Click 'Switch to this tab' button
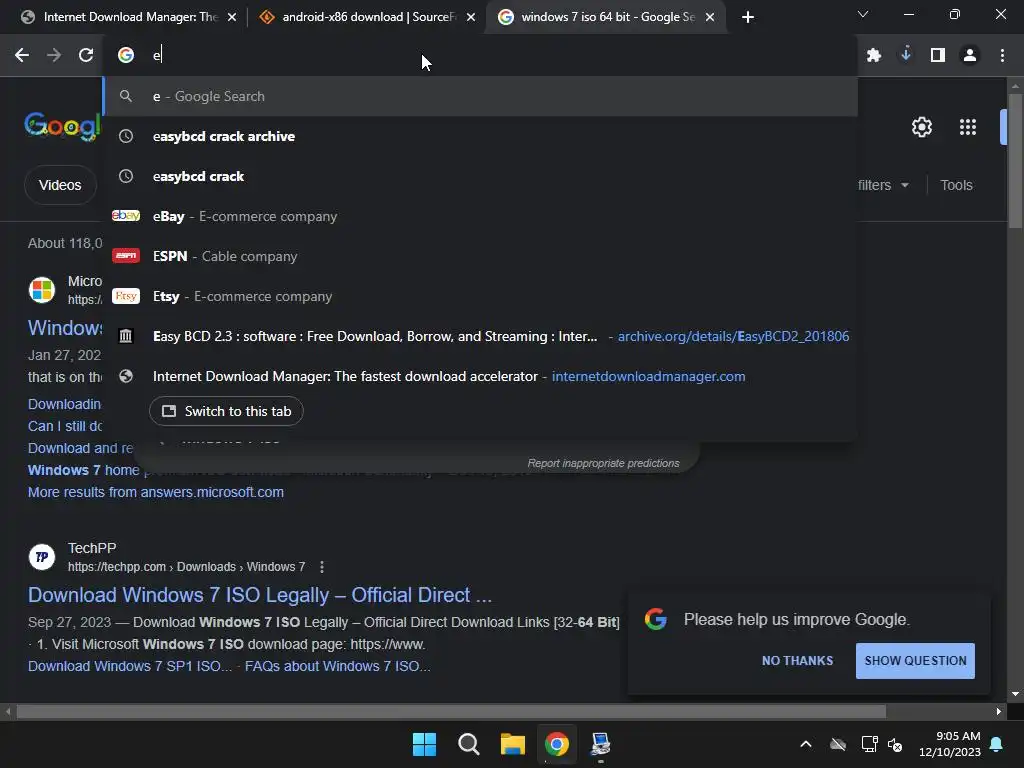 pos(226,411)
